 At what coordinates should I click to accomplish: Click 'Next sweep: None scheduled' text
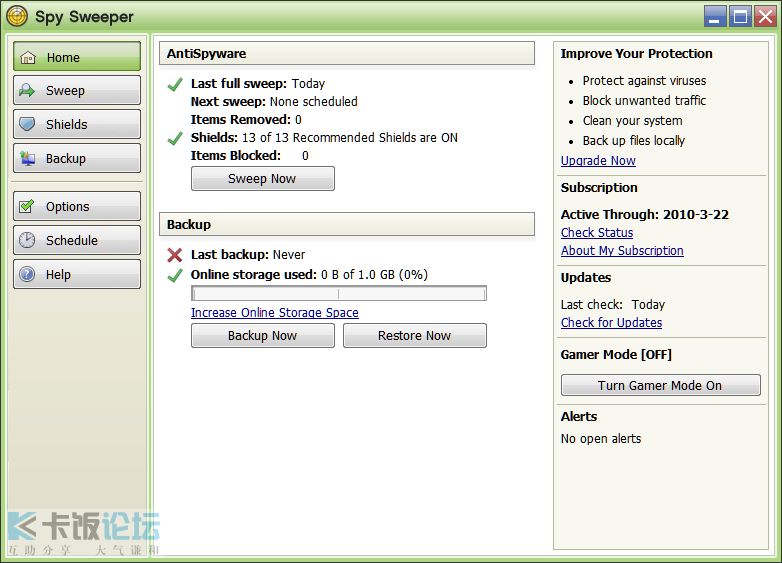coord(274,102)
